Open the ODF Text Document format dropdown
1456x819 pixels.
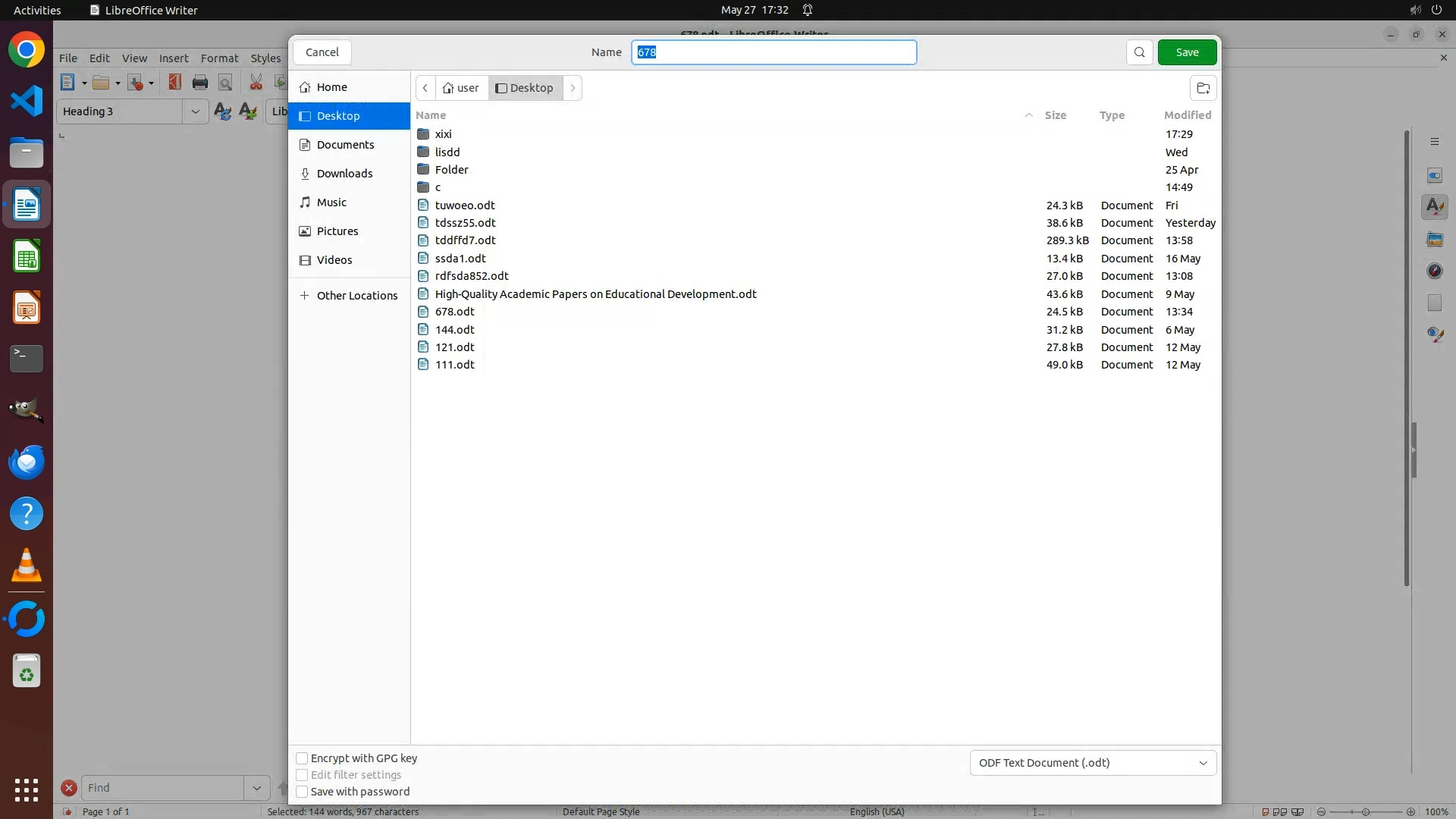click(x=1093, y=763)
